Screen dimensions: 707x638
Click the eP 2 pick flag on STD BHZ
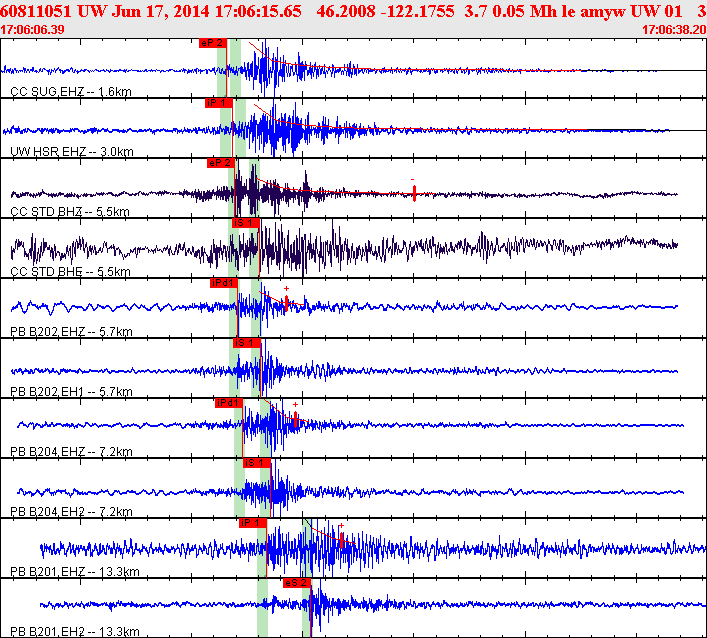221,163
